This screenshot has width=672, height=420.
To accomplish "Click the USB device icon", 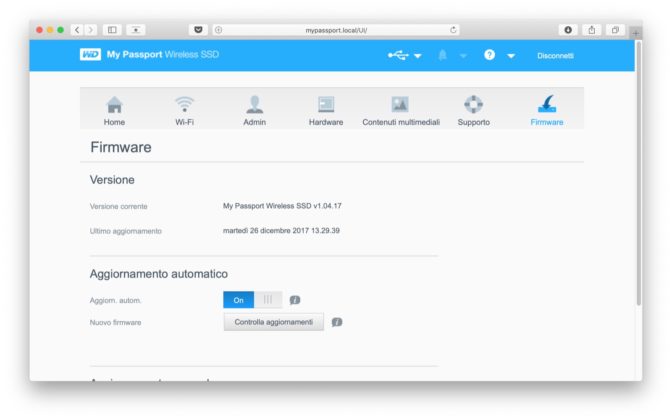I will (x=398, y=55).
